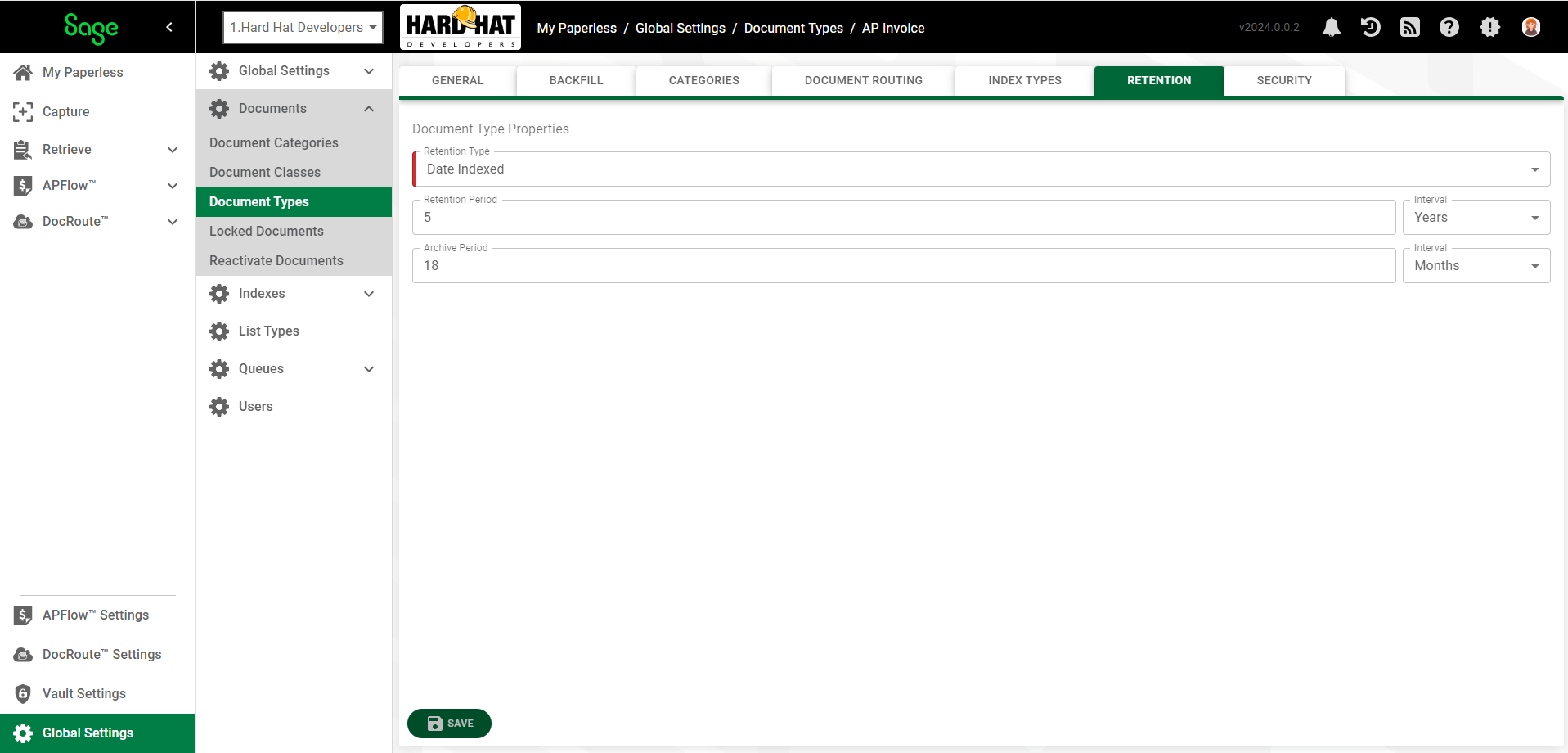
Task: Switch to the Categories tab
Action: click(x=703, y=80)
